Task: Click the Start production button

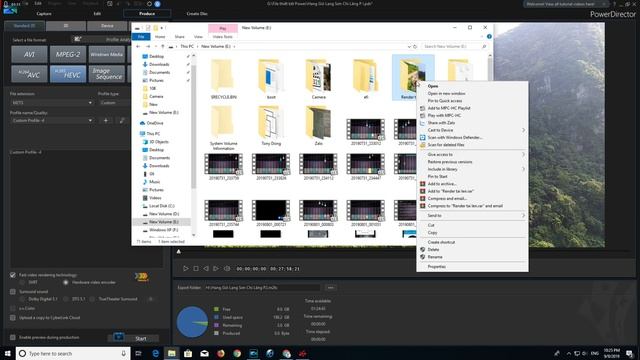Action: tap(141, 338)
